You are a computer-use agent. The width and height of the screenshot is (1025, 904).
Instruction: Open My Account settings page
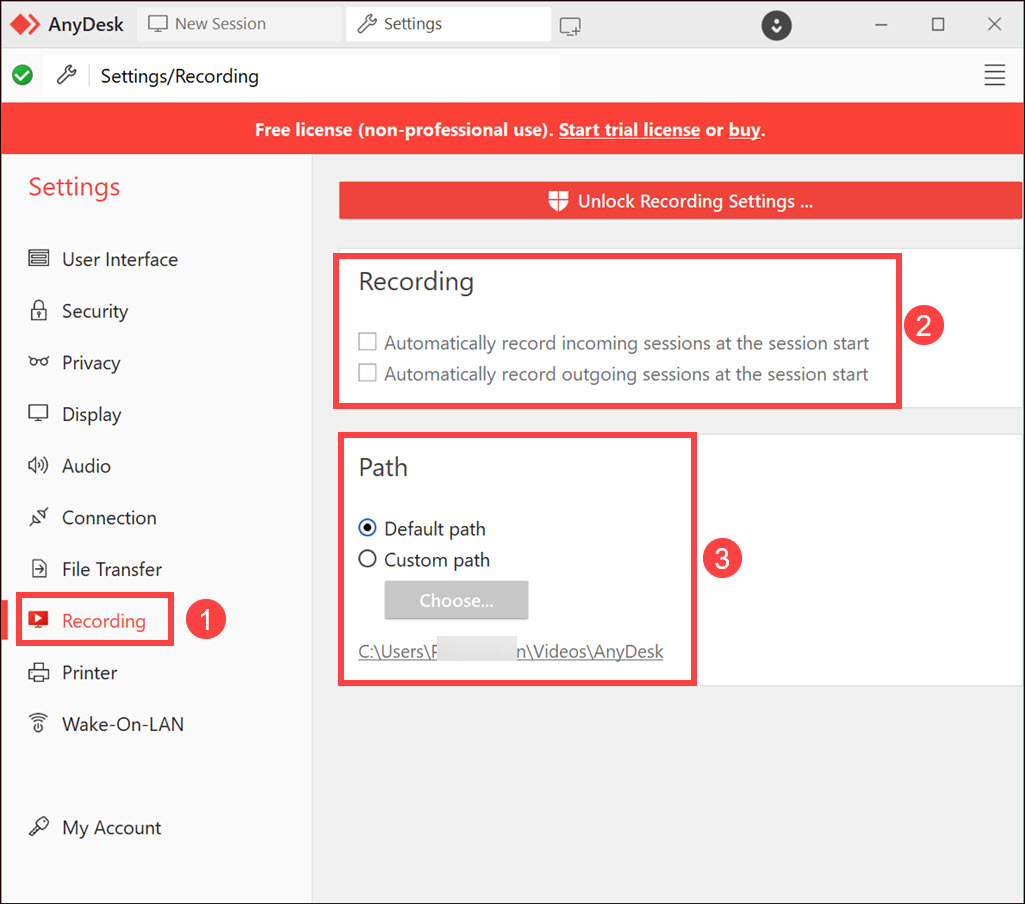point(111,828)
